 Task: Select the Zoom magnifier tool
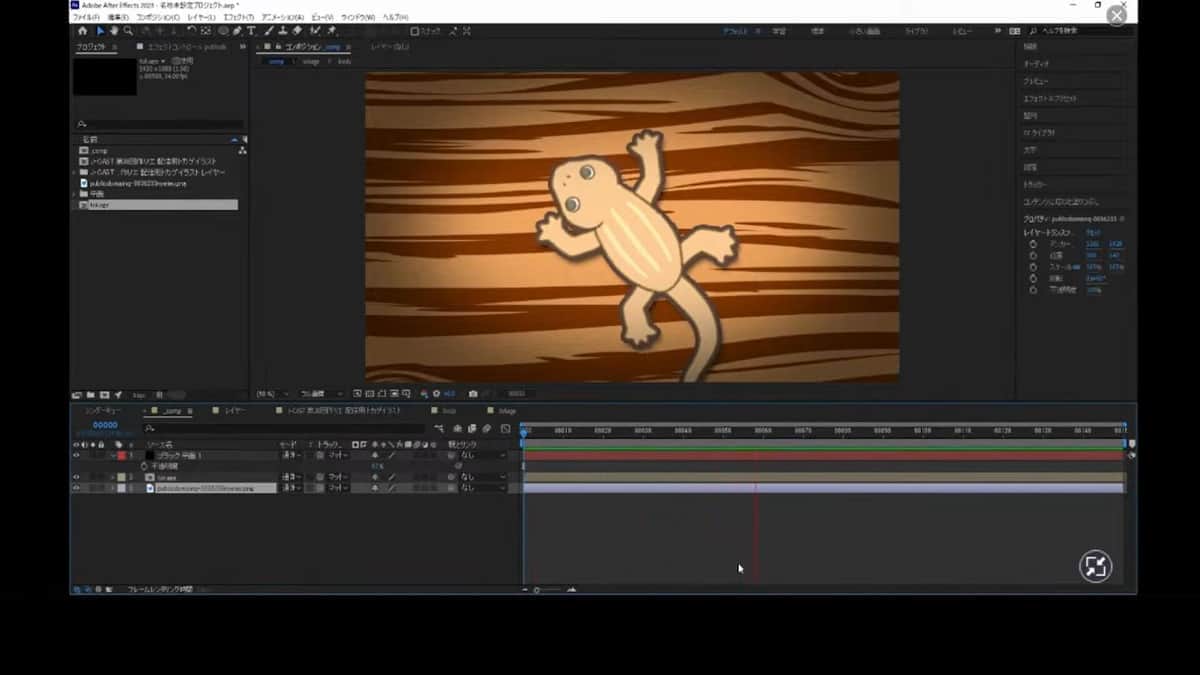(x=128, y=31)
